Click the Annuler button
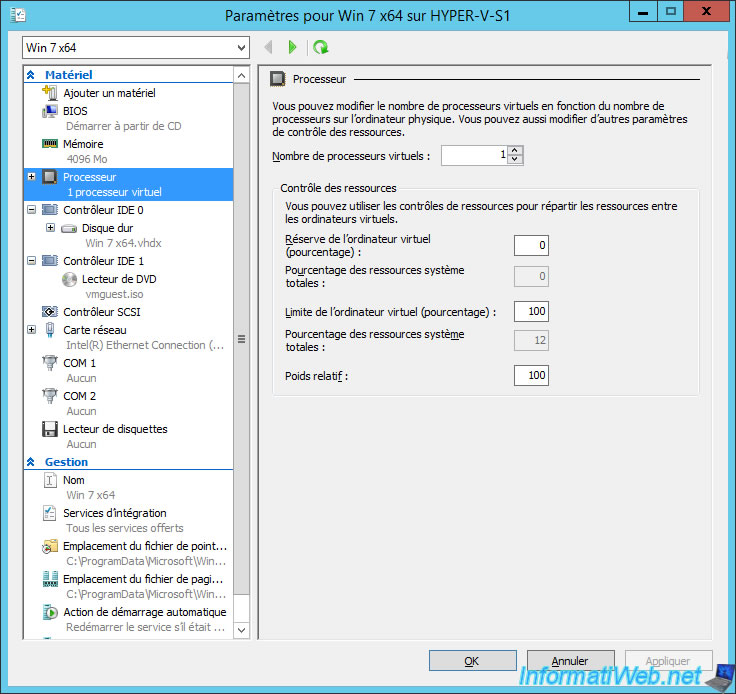736x694 pixels. [x=570, y=661]
